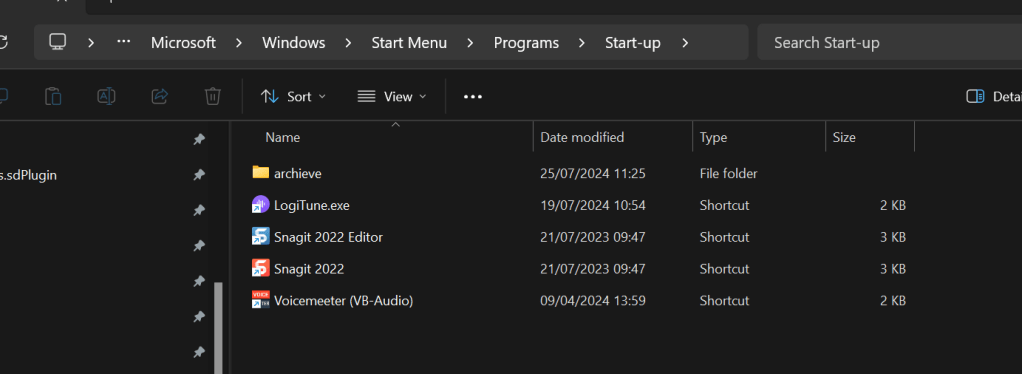Unpin the sdPlugin navigation item via pin icon

click(x=199, y=175)
